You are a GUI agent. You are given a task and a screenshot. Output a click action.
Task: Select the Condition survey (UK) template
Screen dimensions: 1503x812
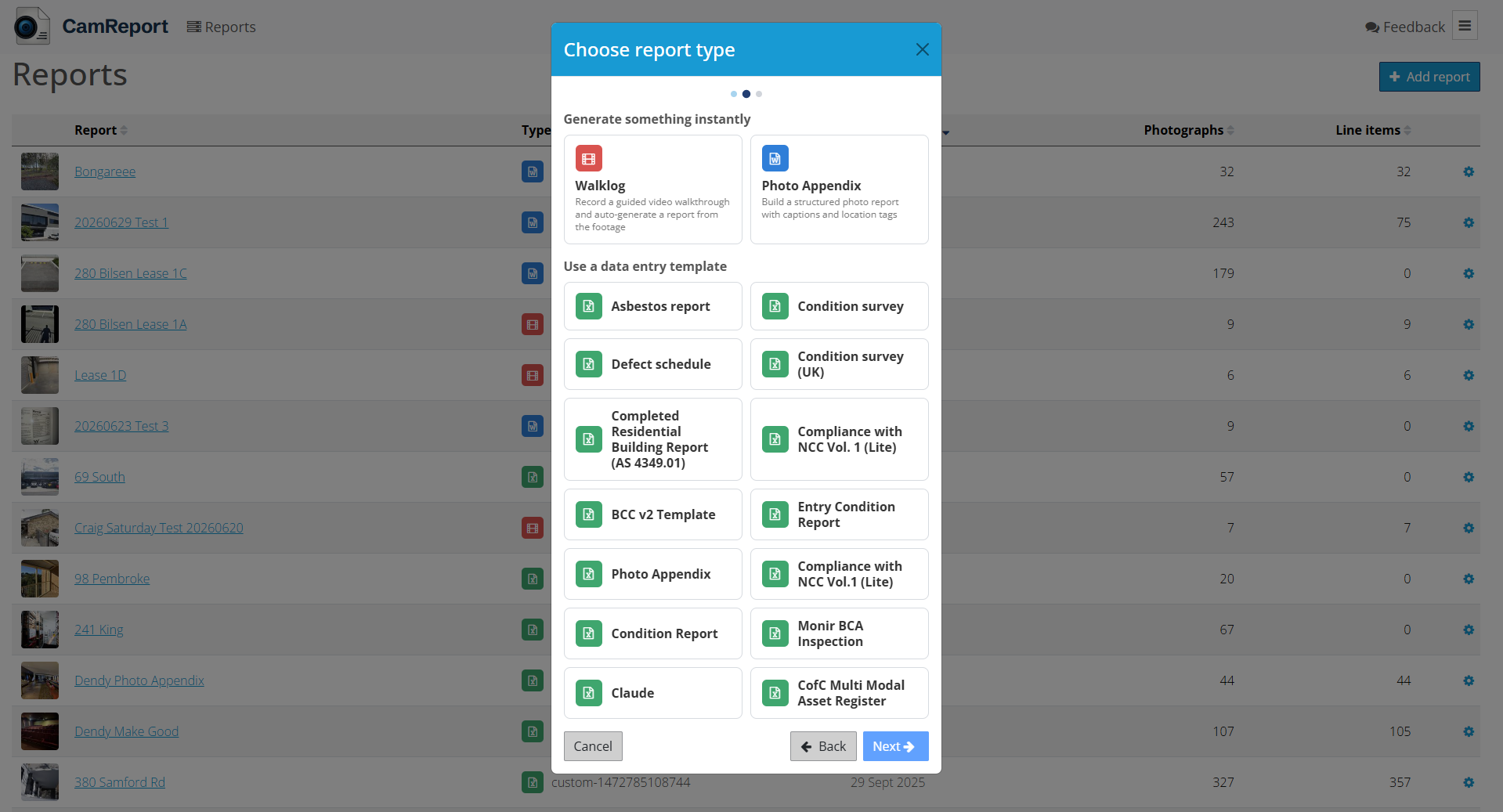(x=839, y=364)
